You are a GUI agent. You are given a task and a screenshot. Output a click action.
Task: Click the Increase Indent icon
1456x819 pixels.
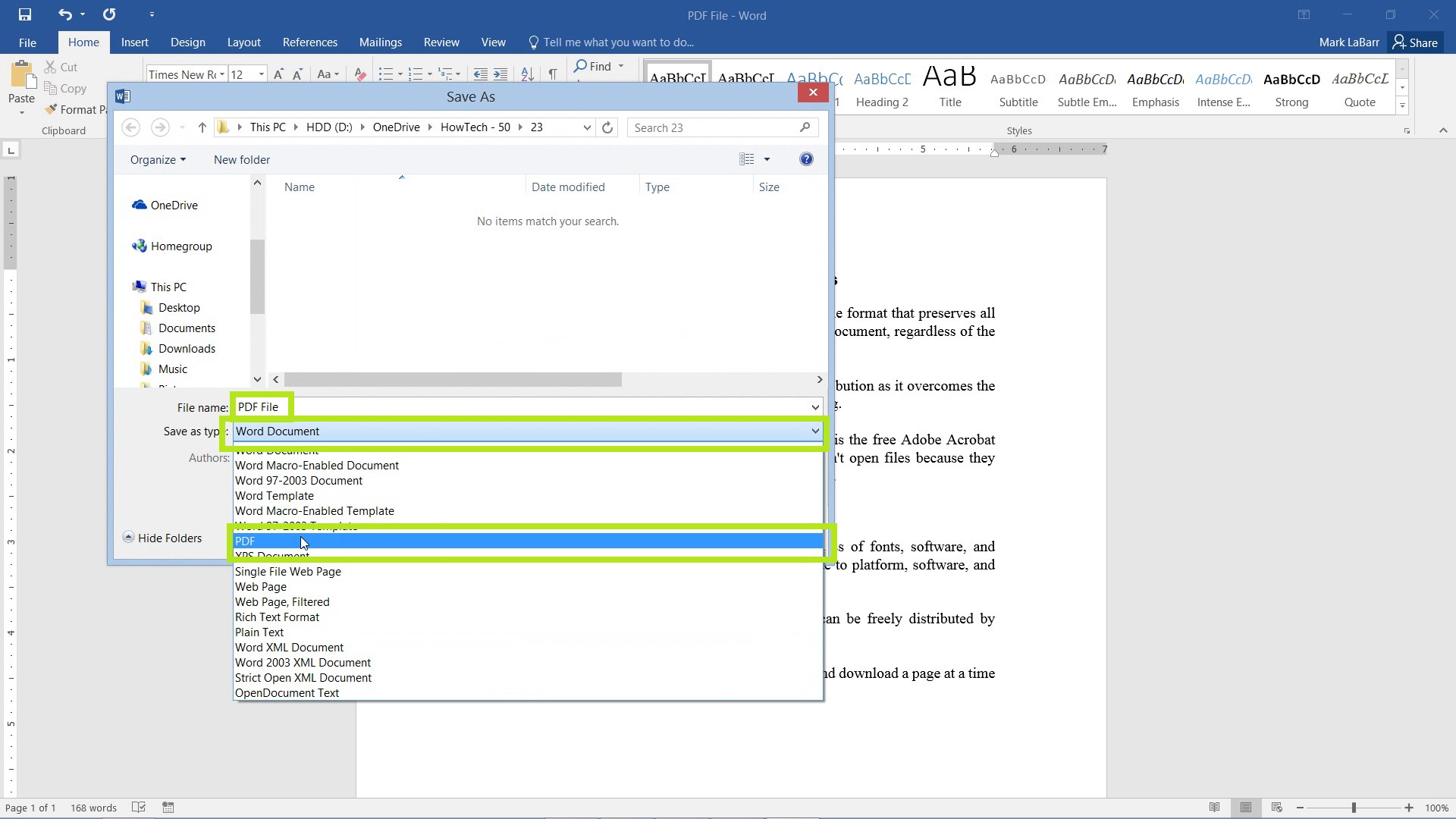point(500,74)
